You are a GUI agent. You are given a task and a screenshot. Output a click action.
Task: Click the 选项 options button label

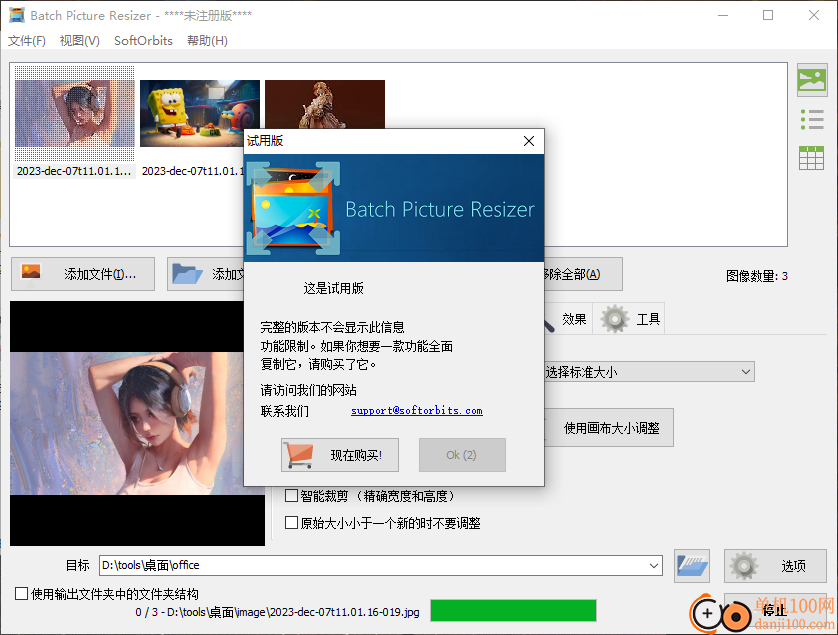[794, 566]
